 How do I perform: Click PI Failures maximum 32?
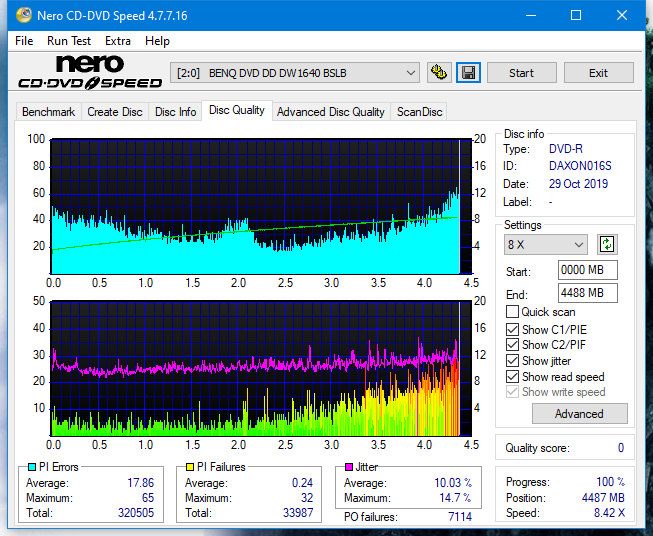pyautogui.click(x=307, y=498)
